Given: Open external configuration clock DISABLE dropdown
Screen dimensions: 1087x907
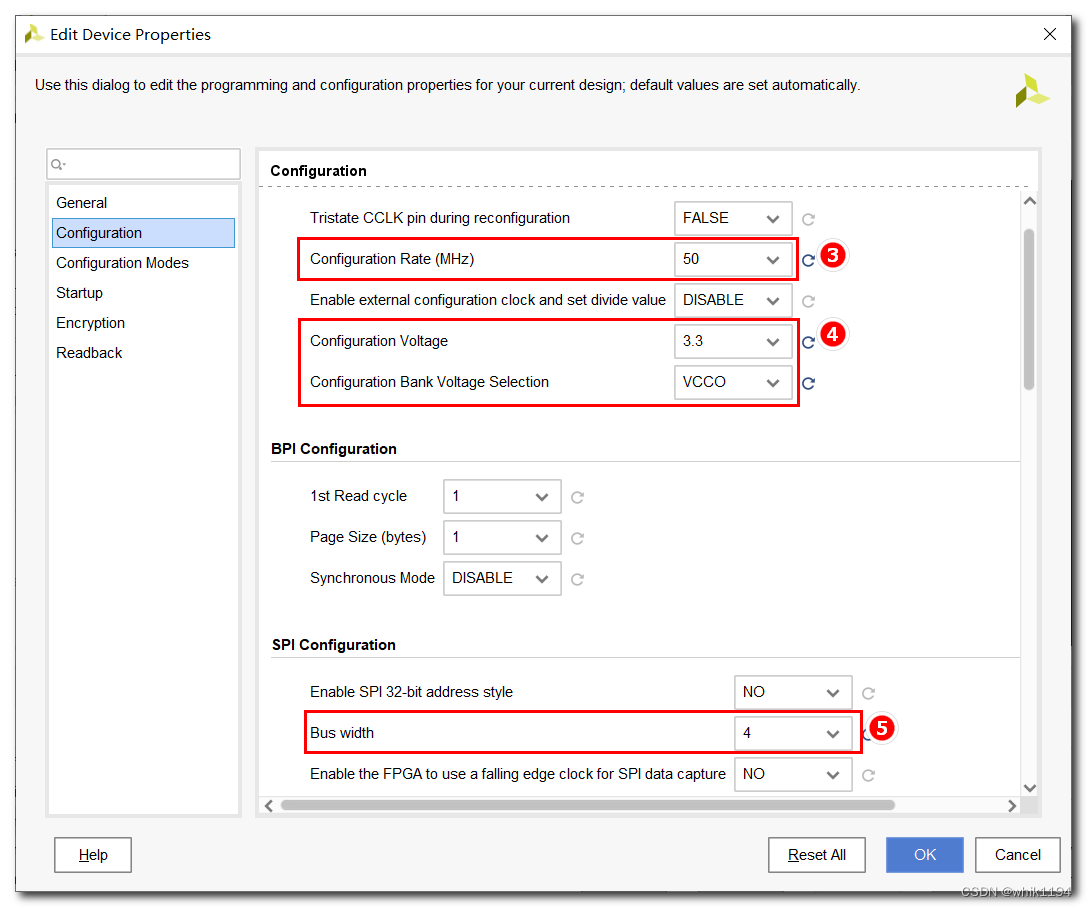Looking at the screenshot, I should pos(733,300).
